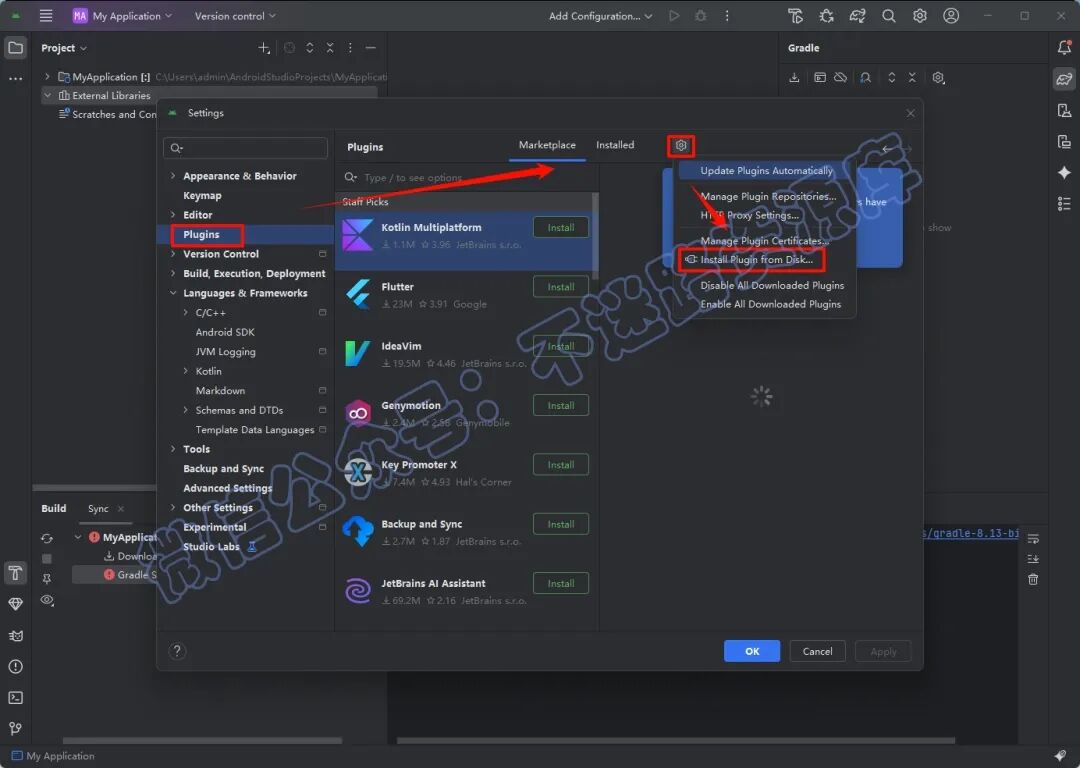Open the Version Control branch icon on left strip

pos(15,728)
